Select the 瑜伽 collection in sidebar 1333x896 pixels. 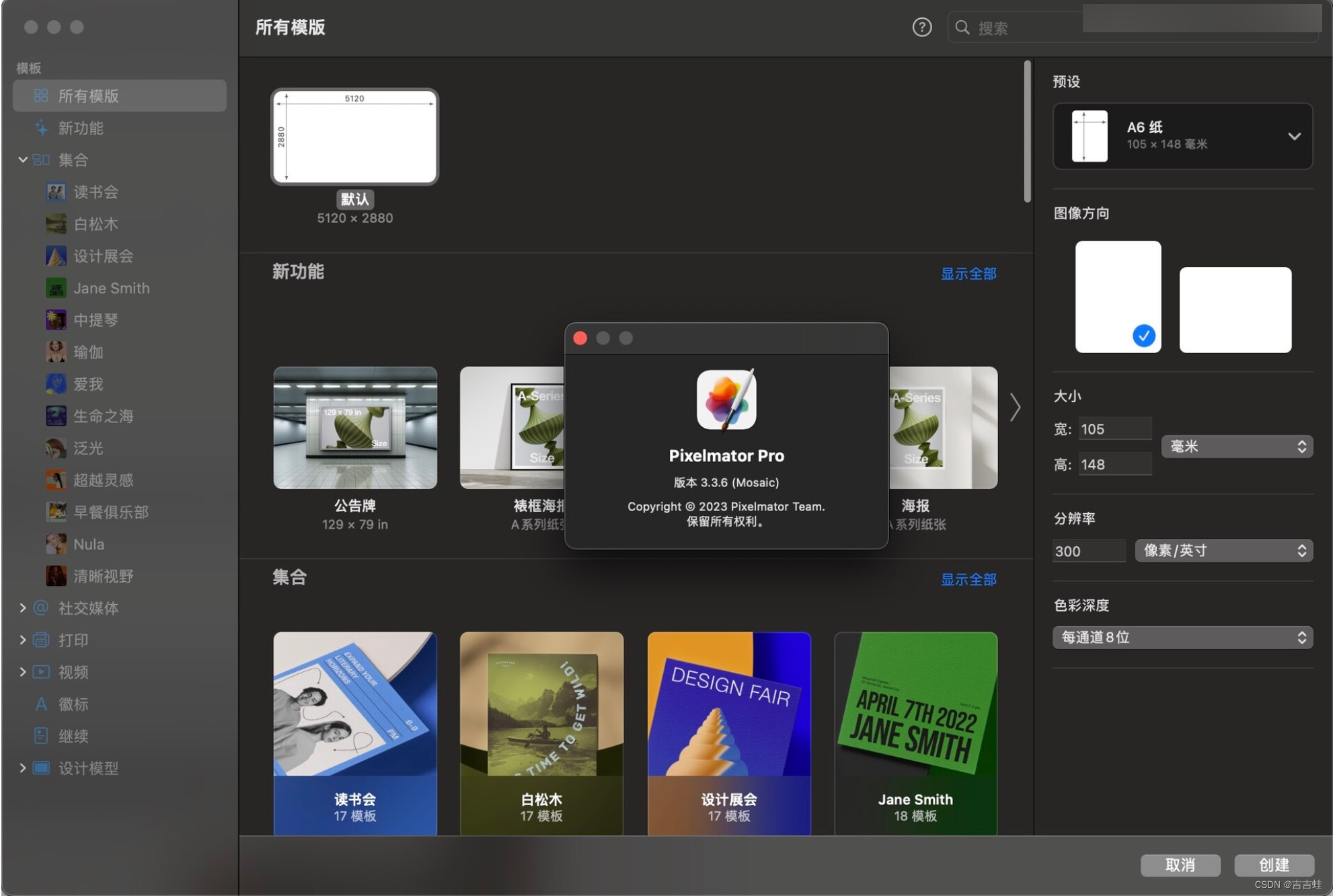pyautogui.click(x=88, y=352)
